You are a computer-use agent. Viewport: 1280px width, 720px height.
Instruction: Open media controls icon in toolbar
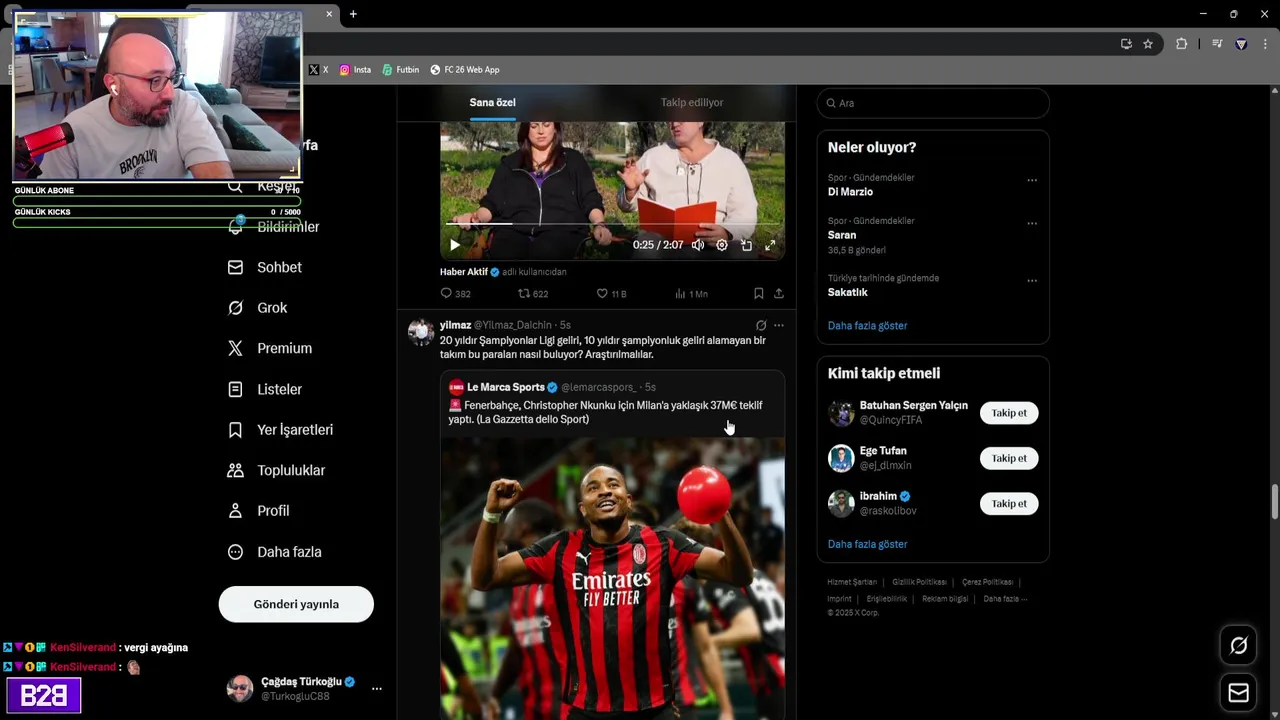pyautogui.click(x=1217, y=44)
